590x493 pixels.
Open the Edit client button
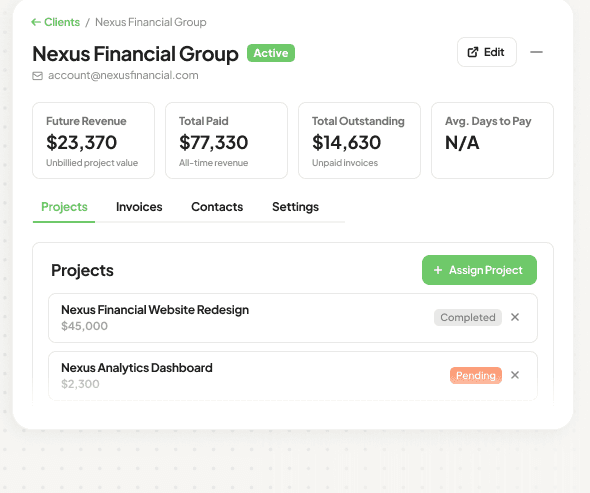(487, 52)
